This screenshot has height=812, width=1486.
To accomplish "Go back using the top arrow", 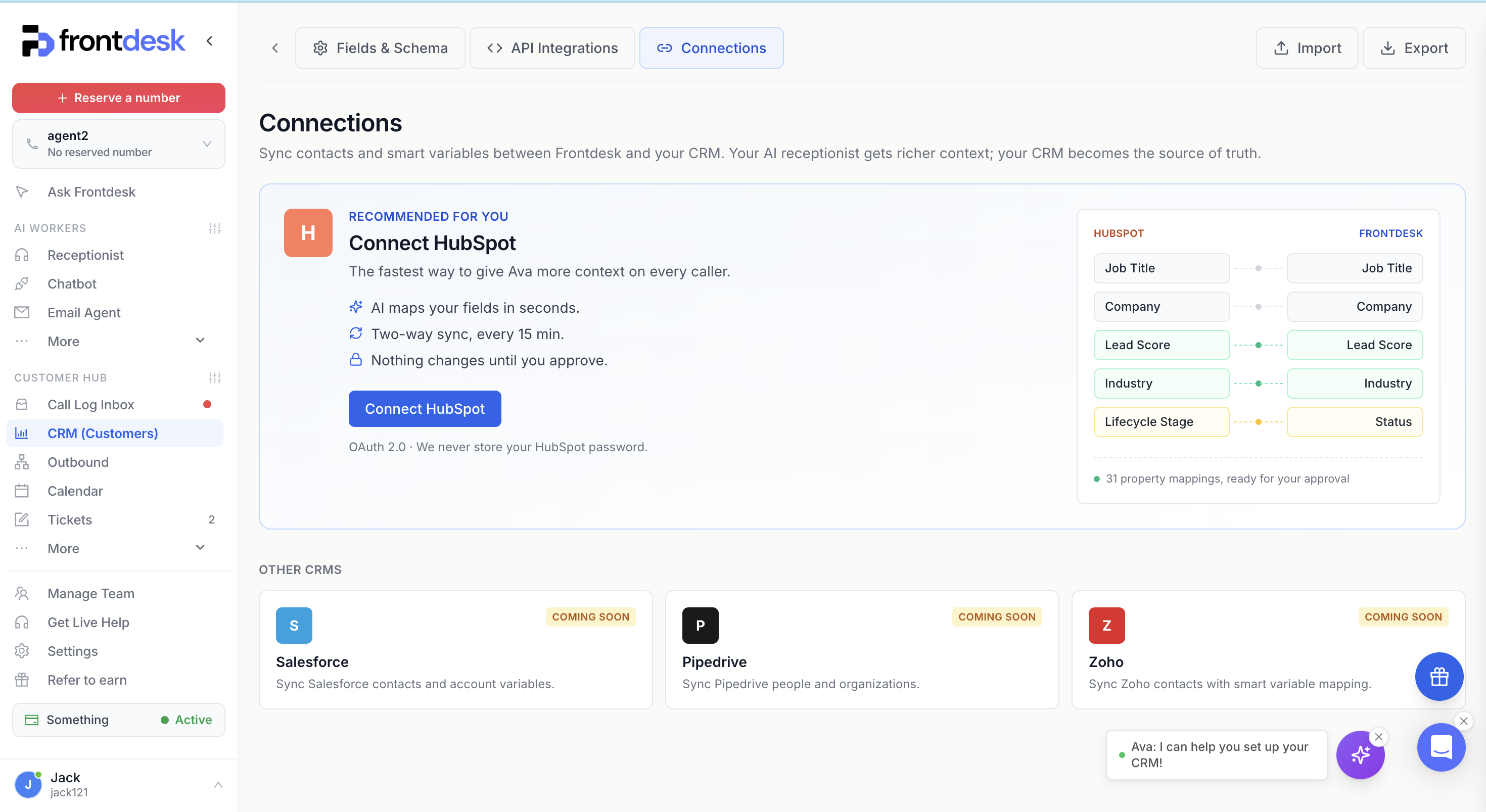I will [x=275, y=48].
